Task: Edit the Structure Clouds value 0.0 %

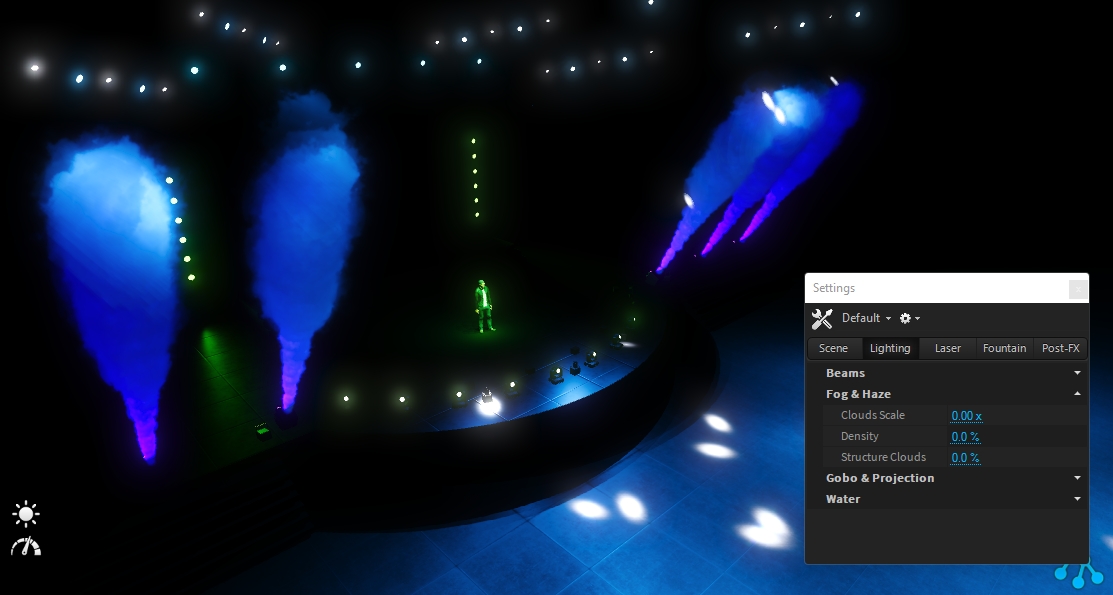Action: [965, 457]
